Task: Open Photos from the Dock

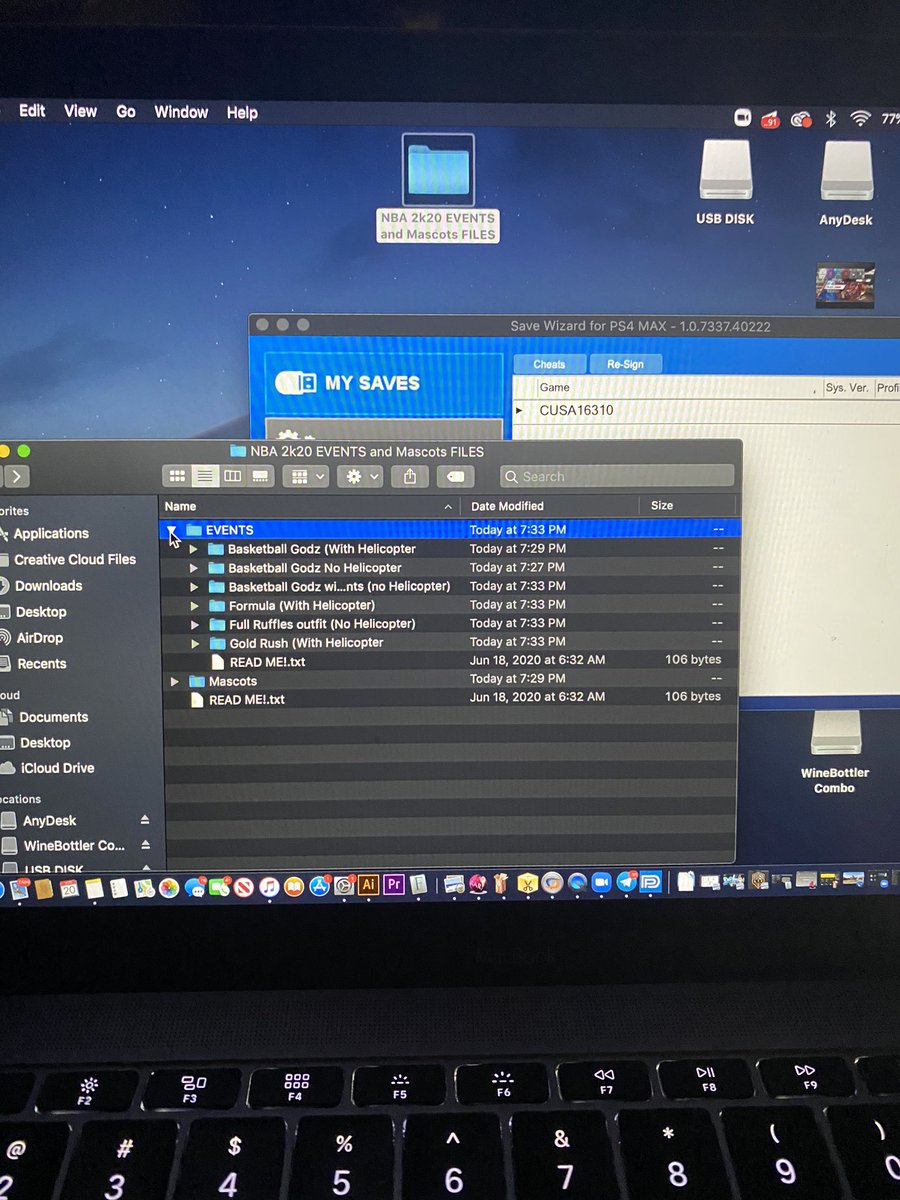Action: tap(169, 887)
